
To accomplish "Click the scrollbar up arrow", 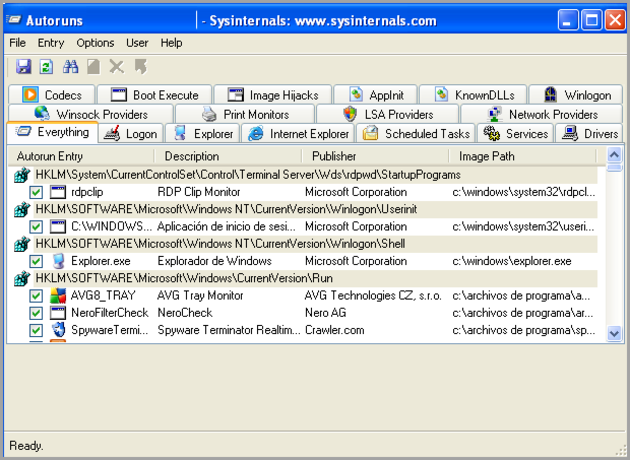I will point(614,154).
